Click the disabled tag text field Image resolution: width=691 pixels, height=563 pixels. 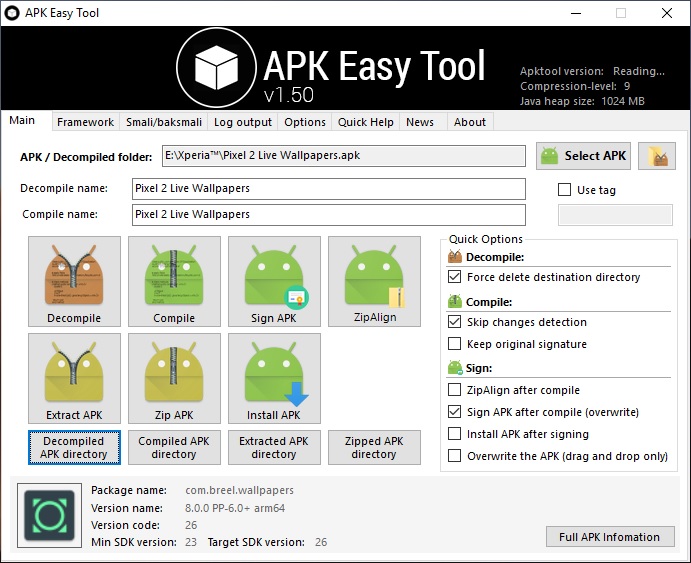coord(615,215)
